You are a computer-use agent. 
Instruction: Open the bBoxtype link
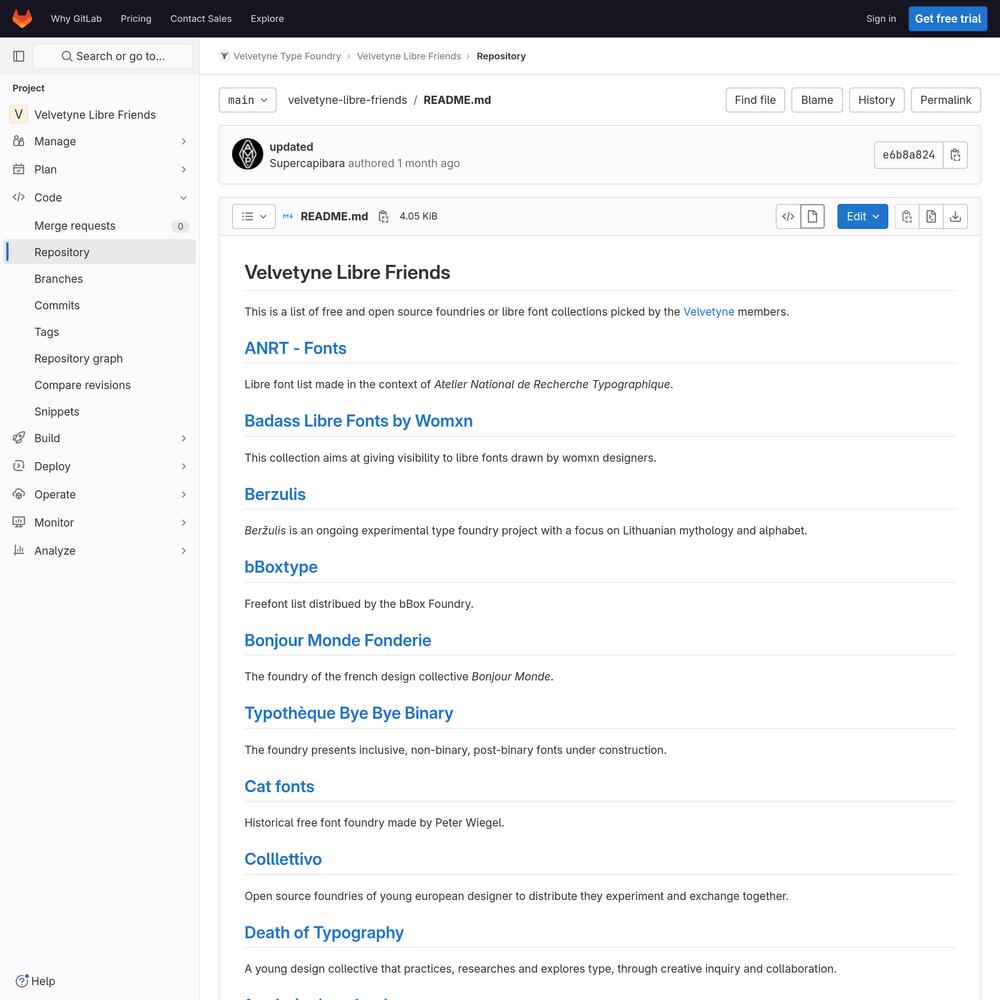[x=281, y=567]
